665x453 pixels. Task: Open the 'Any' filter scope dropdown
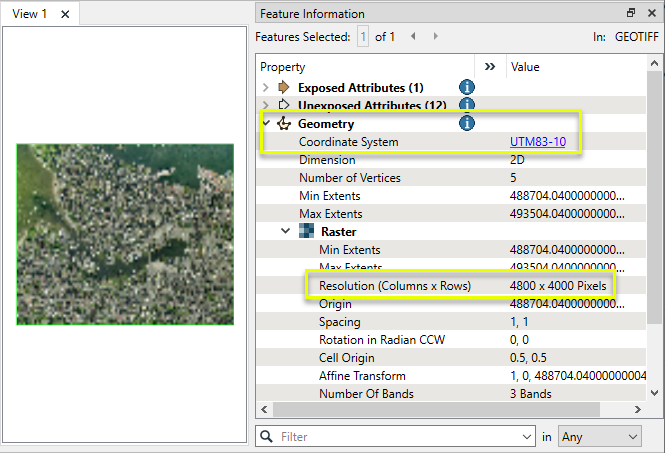pyautogui.click(x=599, y=437)
